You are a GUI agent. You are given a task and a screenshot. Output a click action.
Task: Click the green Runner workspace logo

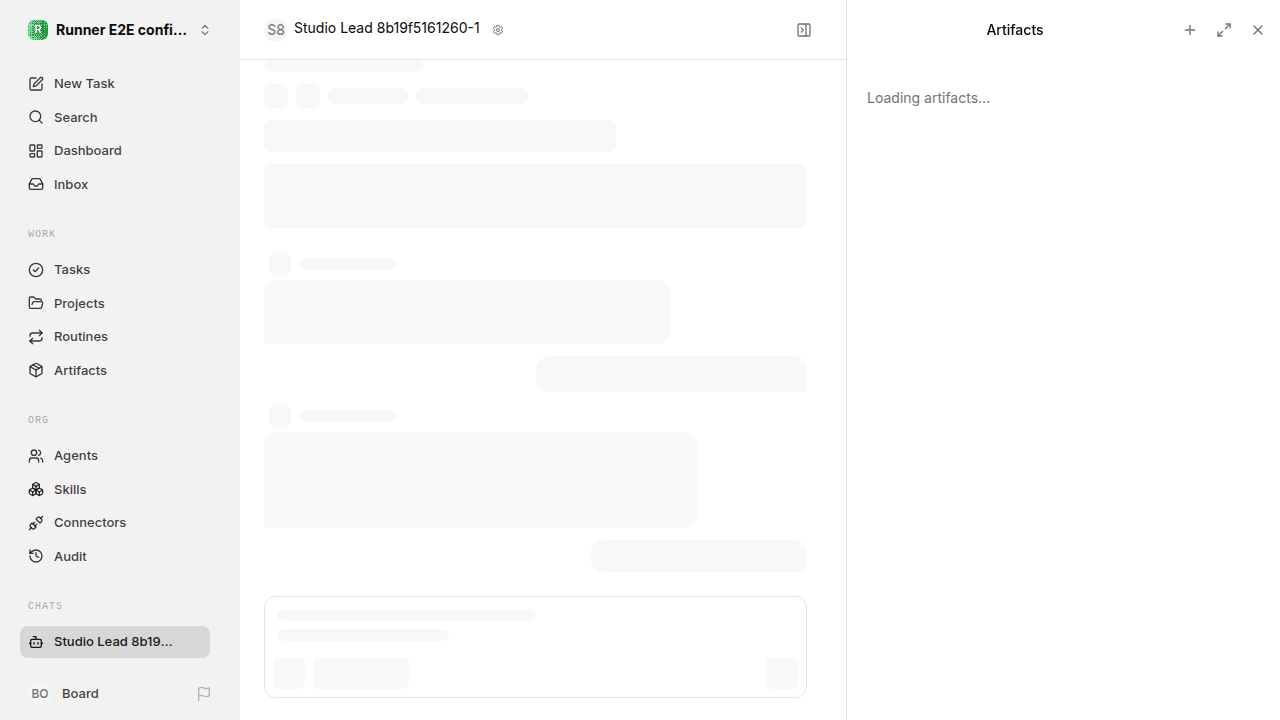tap(38, 30)
